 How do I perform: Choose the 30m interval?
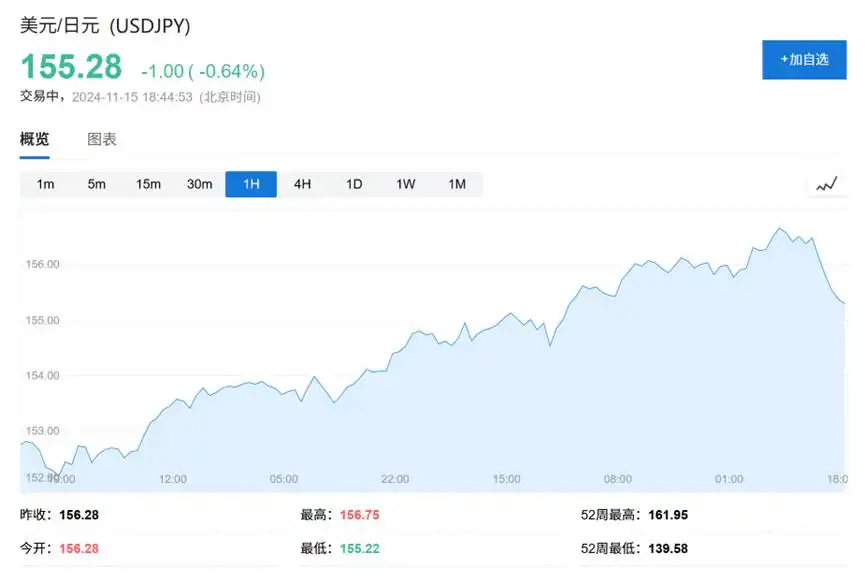pyautogui.click(x=200, y=184)
